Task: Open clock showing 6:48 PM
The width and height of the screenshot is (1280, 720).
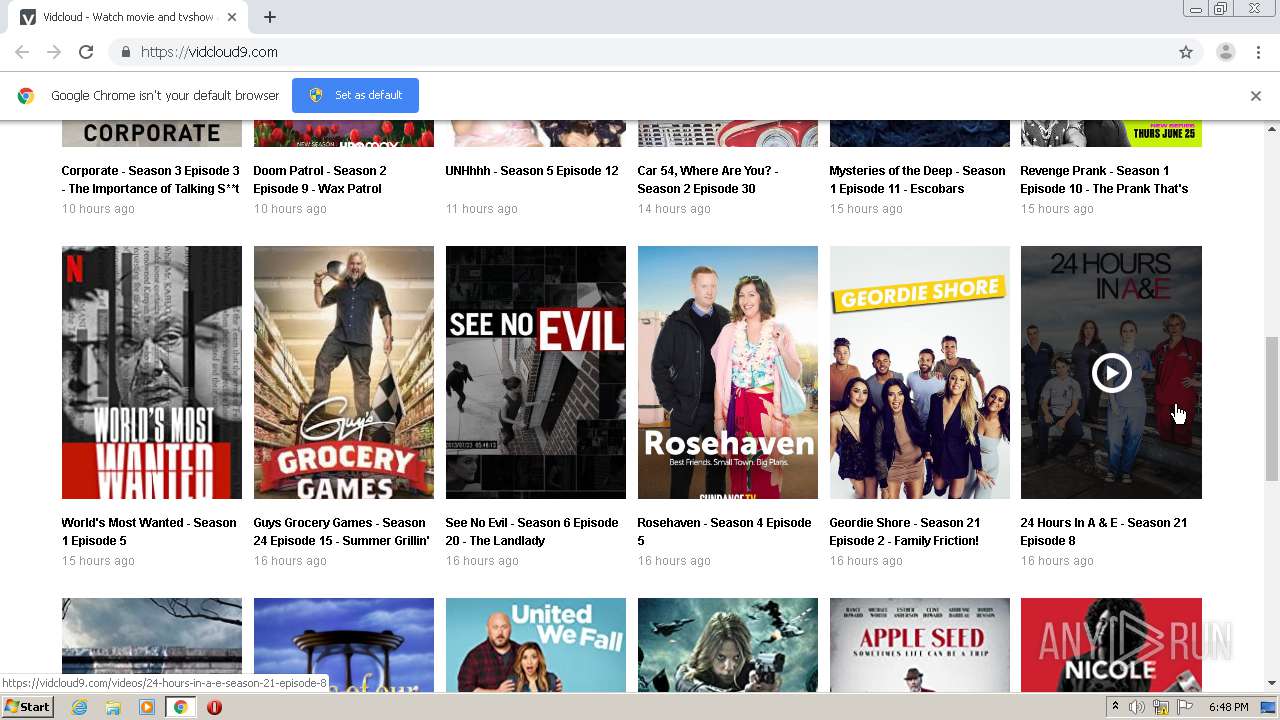Action: click(1228, 707)
